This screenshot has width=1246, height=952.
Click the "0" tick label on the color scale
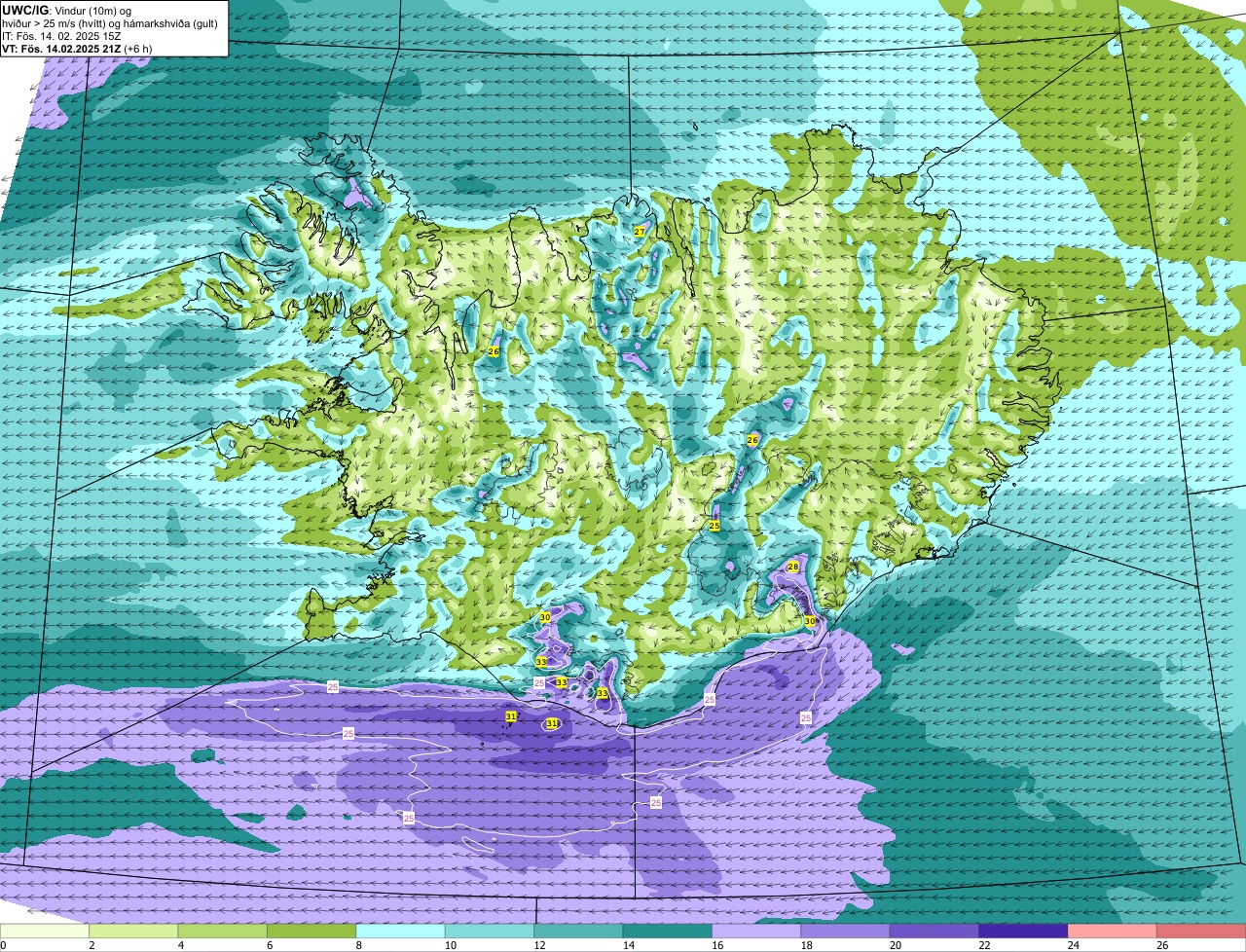point(3,945)
